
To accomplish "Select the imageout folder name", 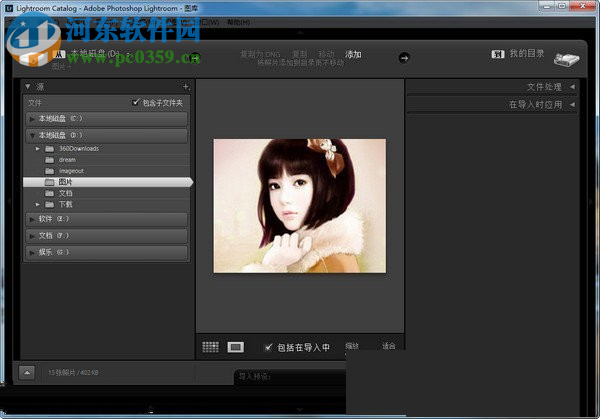I will coord(71,171).
